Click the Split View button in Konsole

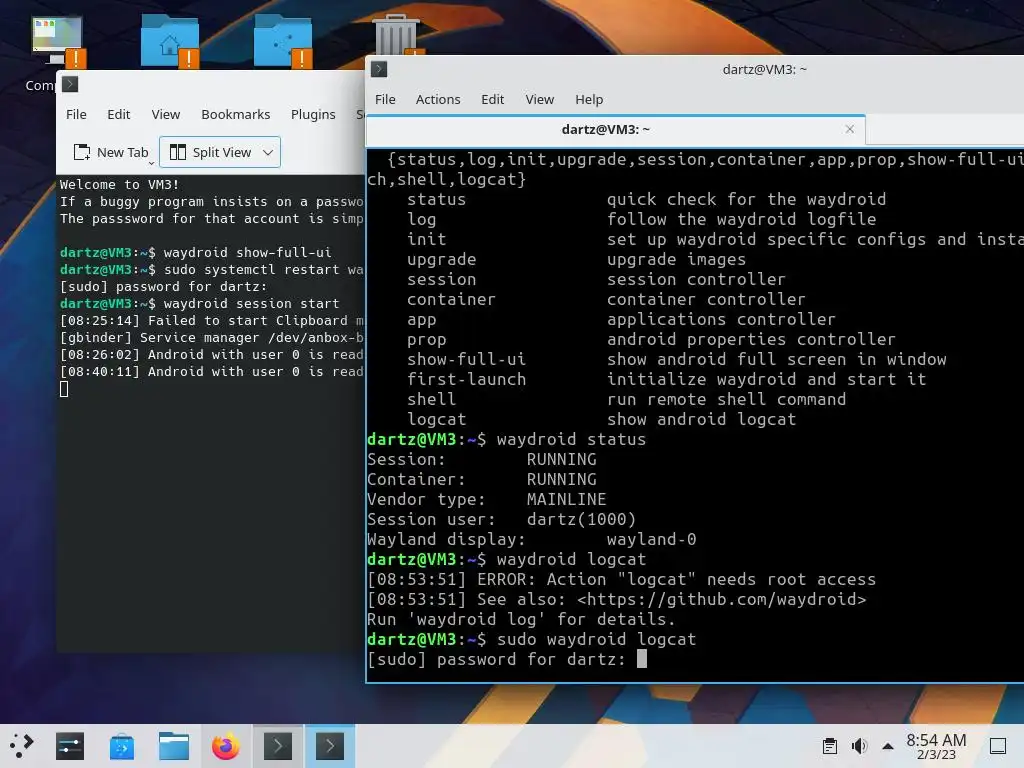(210, 152)
